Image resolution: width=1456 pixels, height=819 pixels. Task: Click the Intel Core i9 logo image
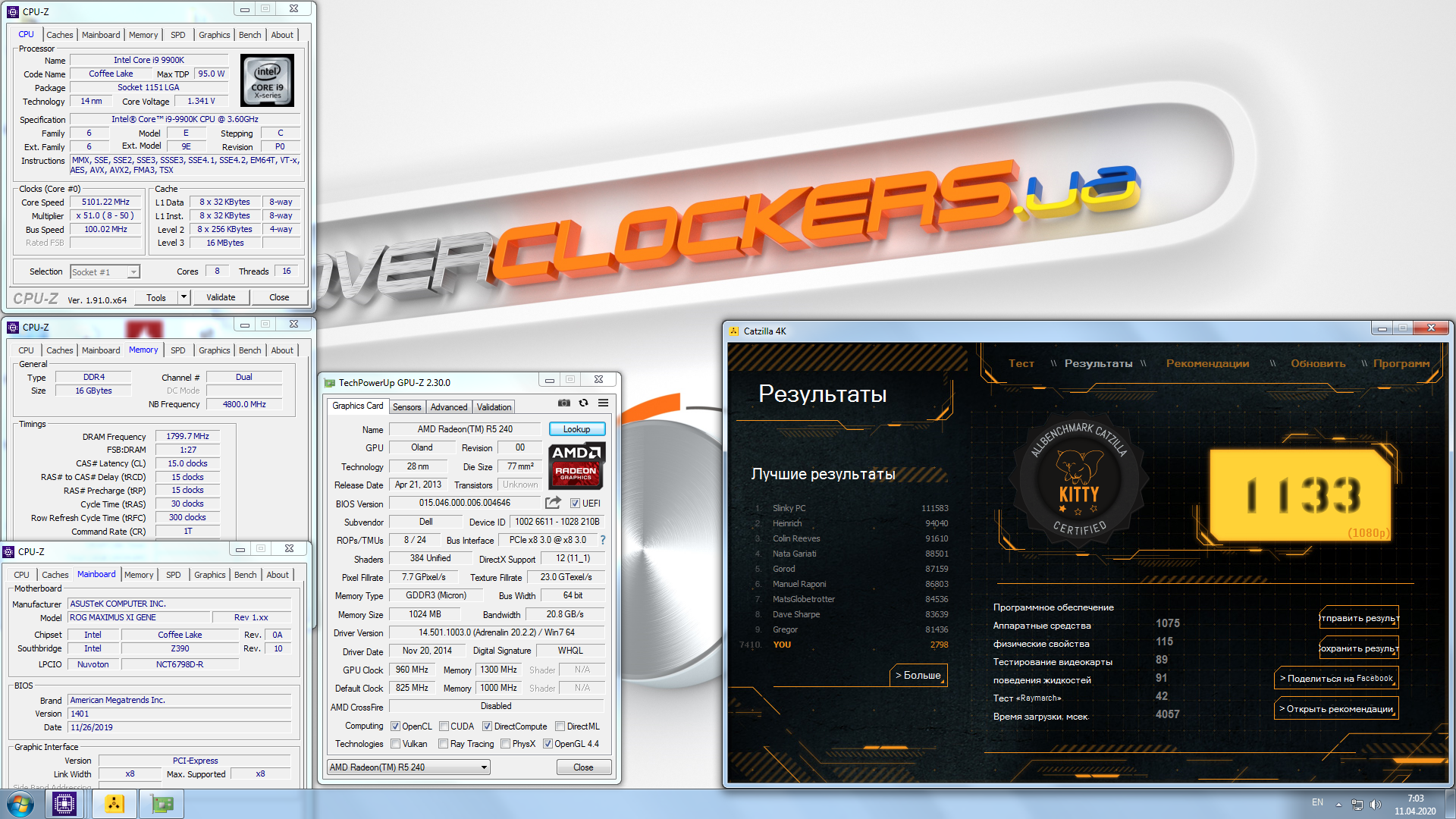click(x=267, y=80)
